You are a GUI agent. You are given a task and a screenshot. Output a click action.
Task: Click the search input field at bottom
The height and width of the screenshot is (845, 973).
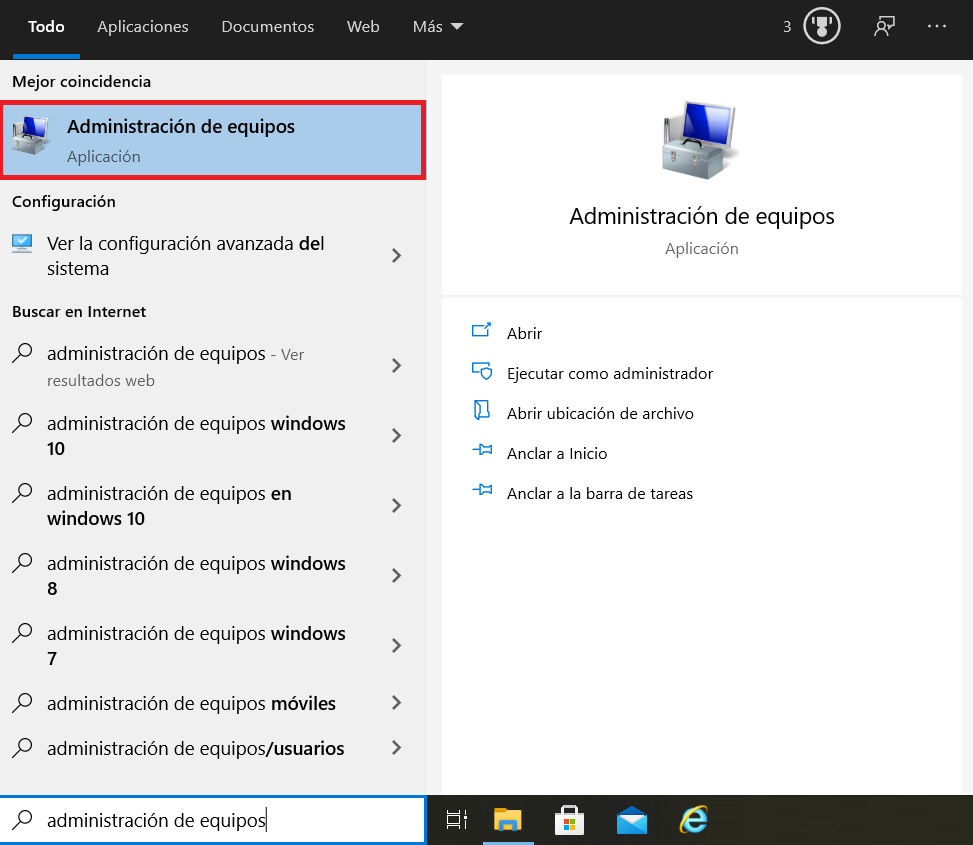[x=213, y=819]
